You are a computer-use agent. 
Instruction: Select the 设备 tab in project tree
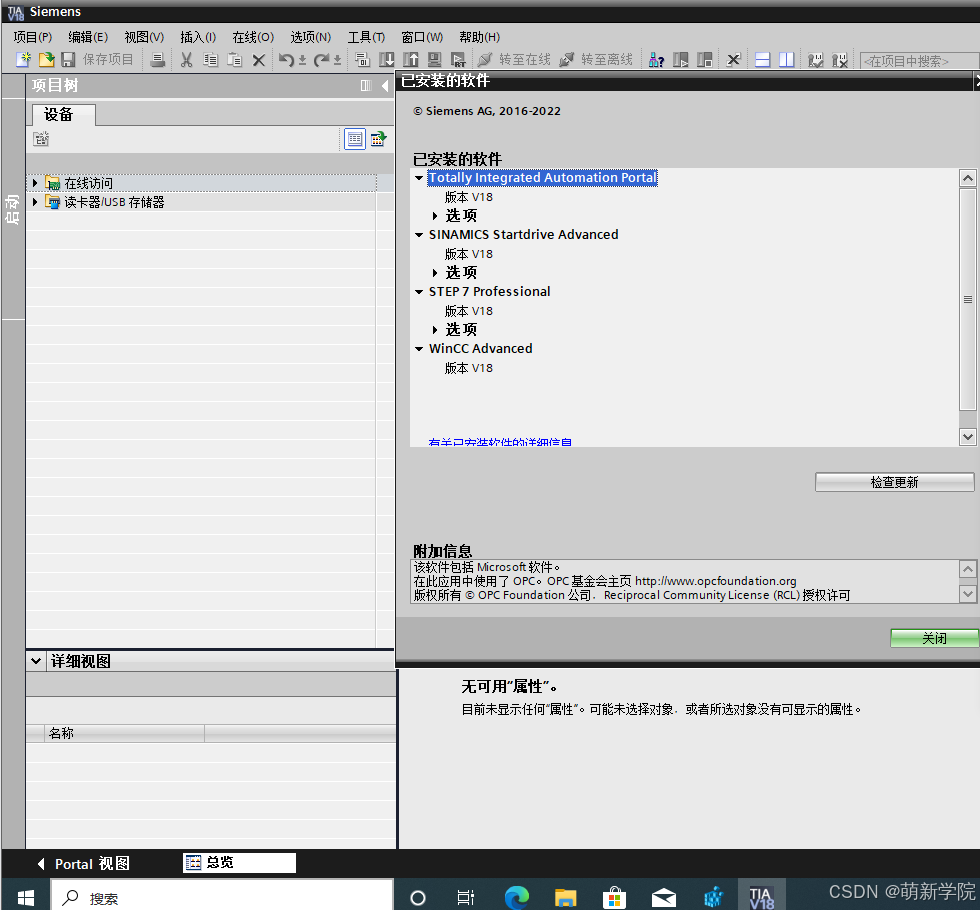tap(63, 114)
